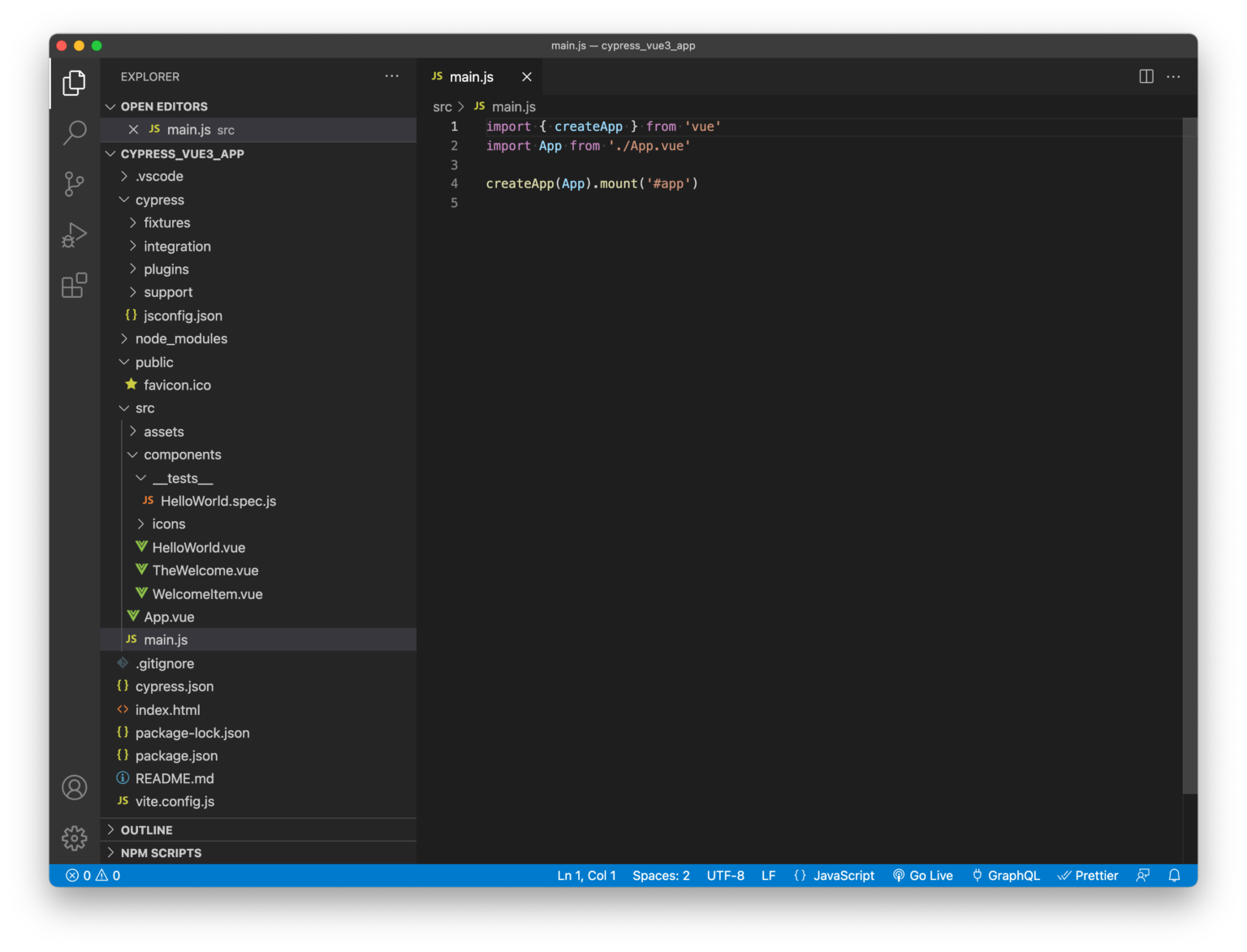Select the Run and Debug icon
Screen dimensions: 1247x952
(x=74, y=235)
